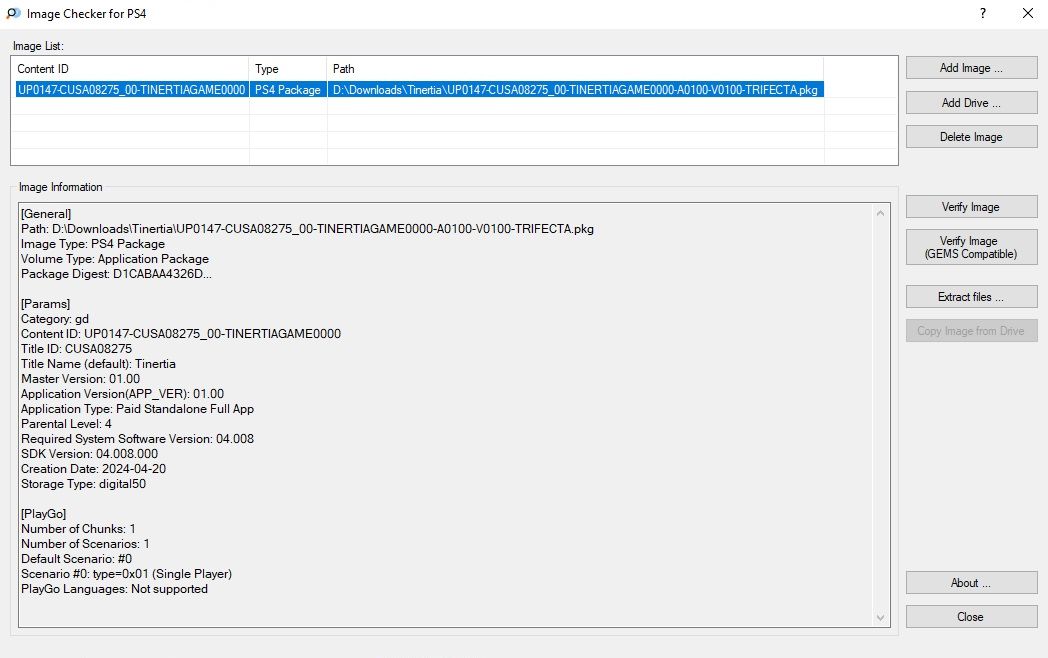Screen dimensions: 1048x658
Task: Click the help question mark in title bar
Action: (982, 13)
